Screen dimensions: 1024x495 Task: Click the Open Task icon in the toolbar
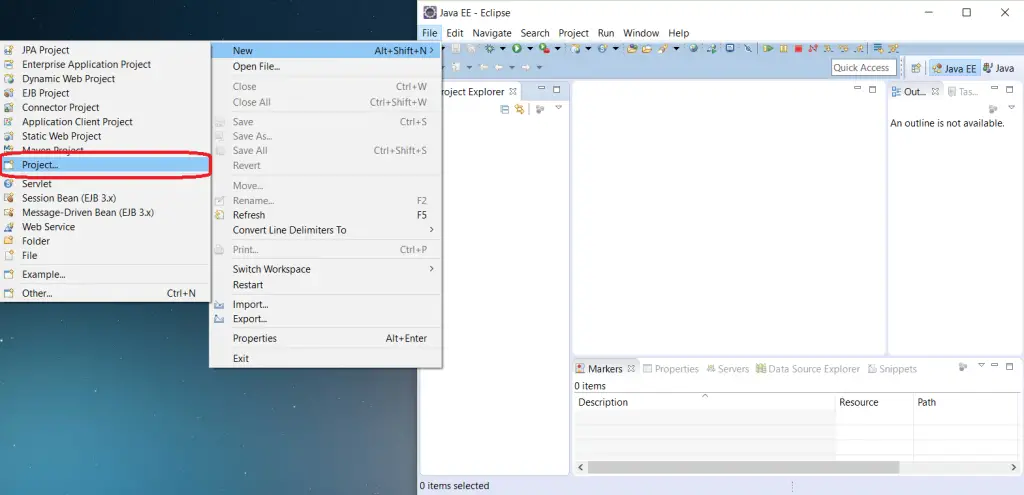647,48
